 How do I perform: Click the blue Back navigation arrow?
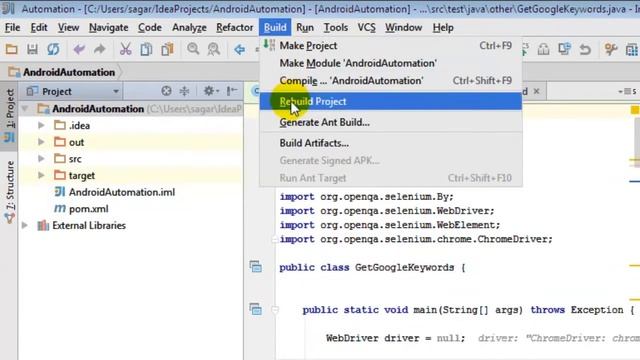click(x=240, y=50)
